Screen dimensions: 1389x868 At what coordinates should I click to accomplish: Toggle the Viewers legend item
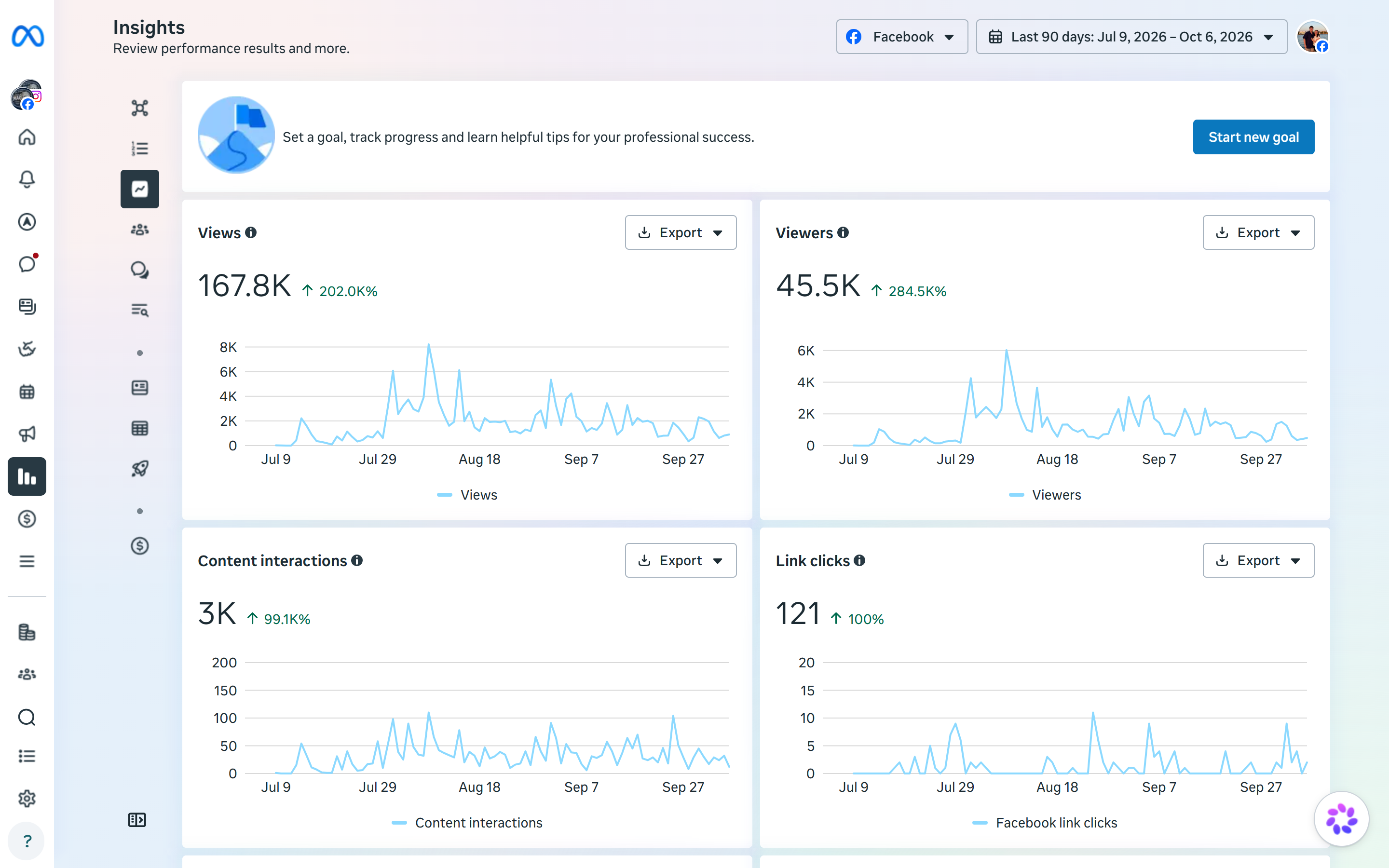1045,495
